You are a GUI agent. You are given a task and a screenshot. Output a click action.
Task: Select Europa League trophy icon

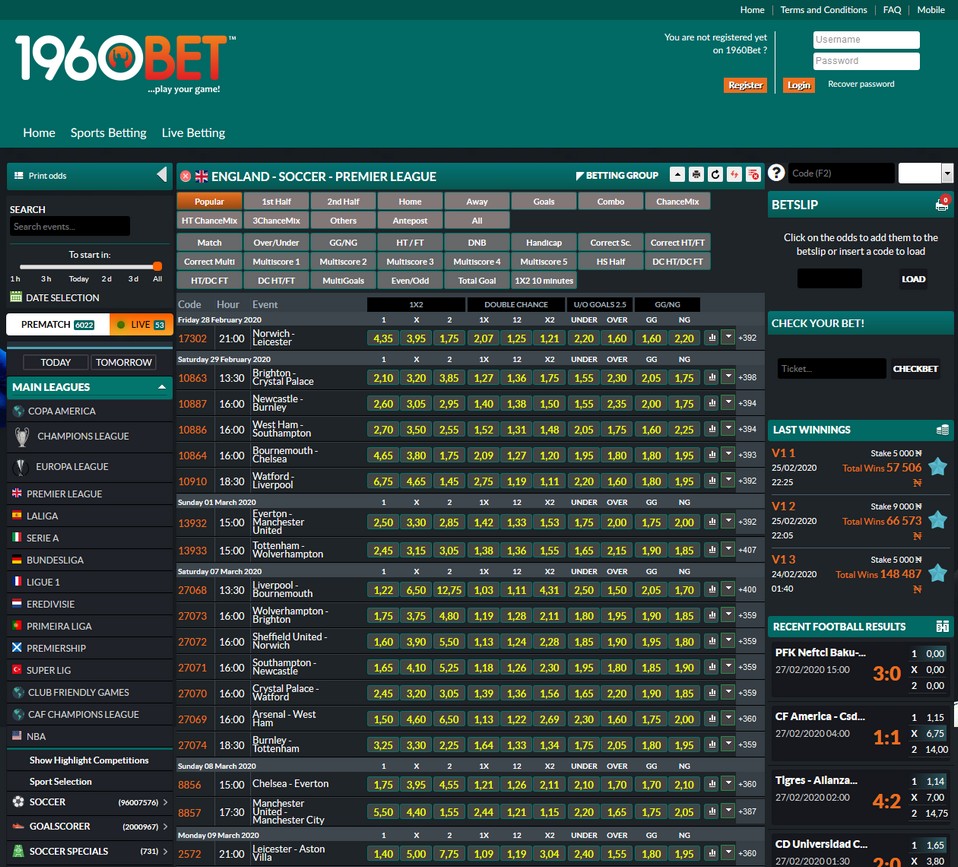tap(20, 467)
